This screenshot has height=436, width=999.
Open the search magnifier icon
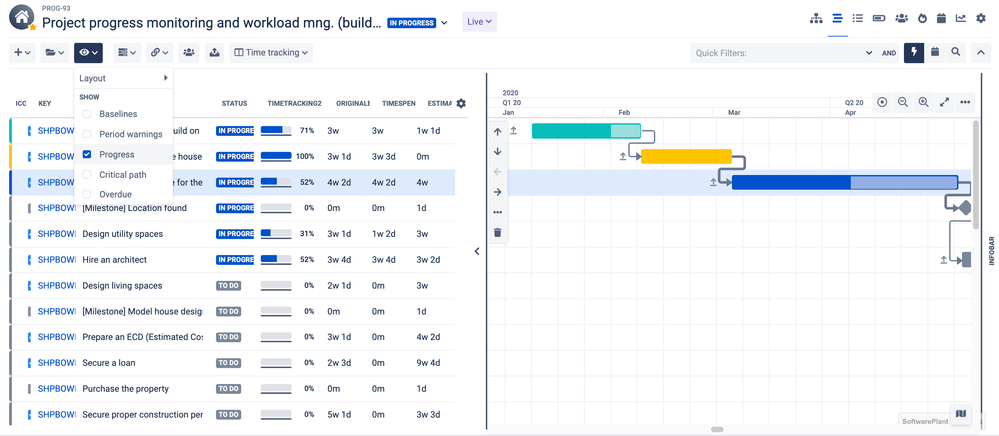(x=956, y=52)
